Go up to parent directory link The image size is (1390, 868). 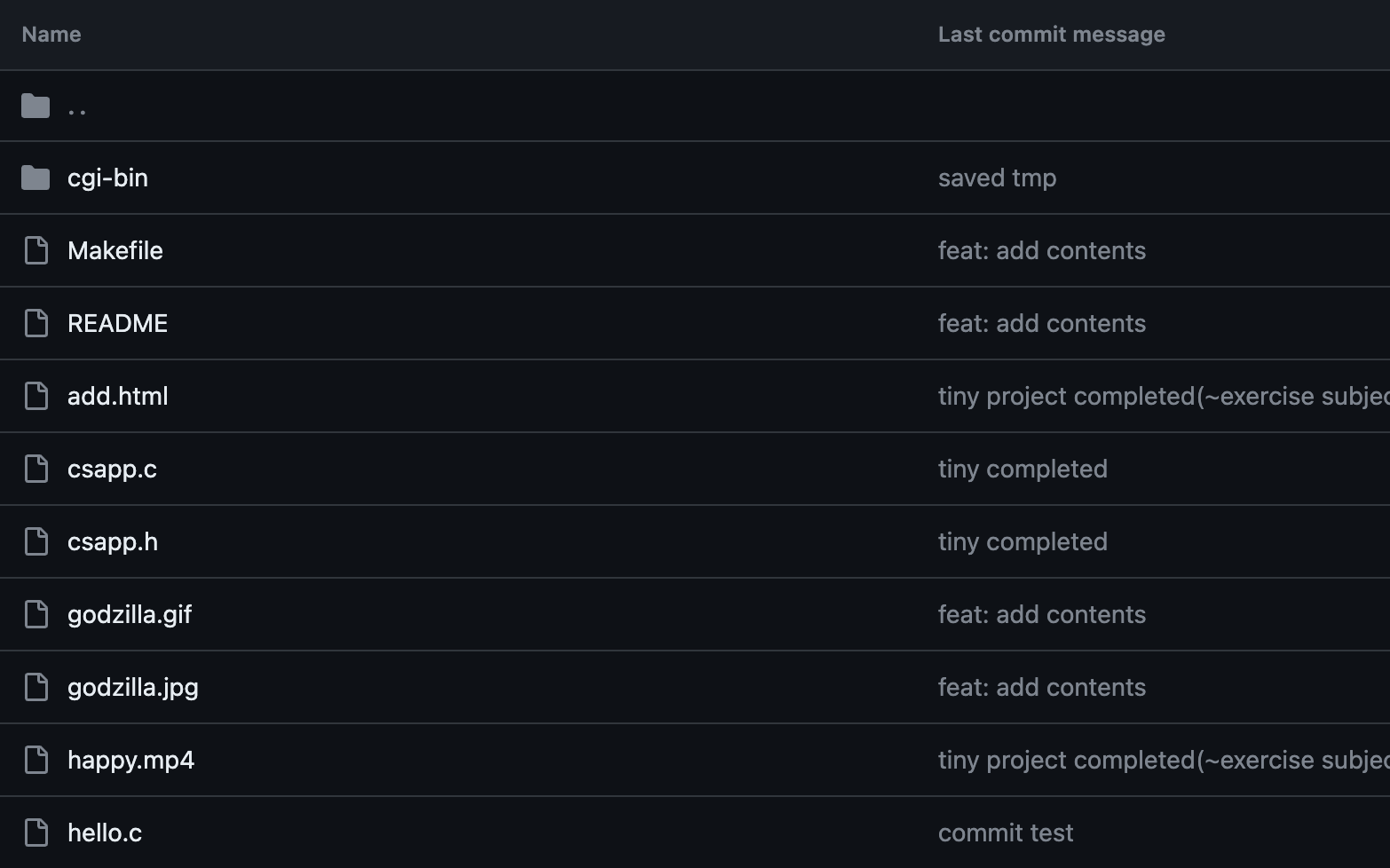pyautogui.click(x=77, y=107)
